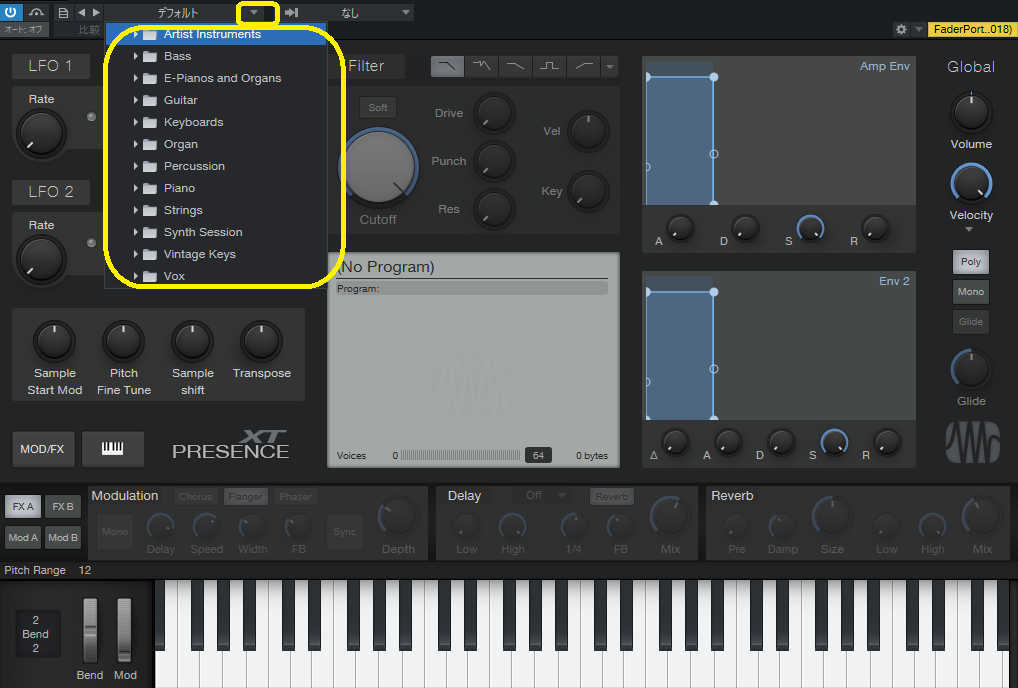The image size is (1018, 688).
Task: Click the Program name field
Action: point(472,289)
